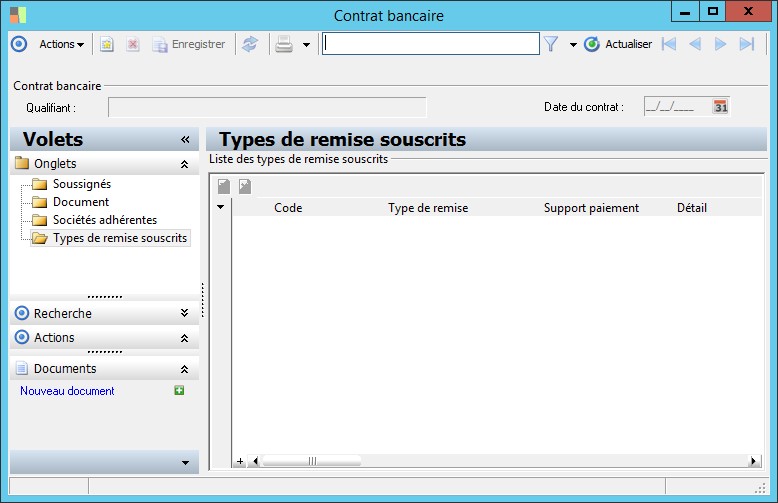Click the grid scroll right arrow

point(753,461)
